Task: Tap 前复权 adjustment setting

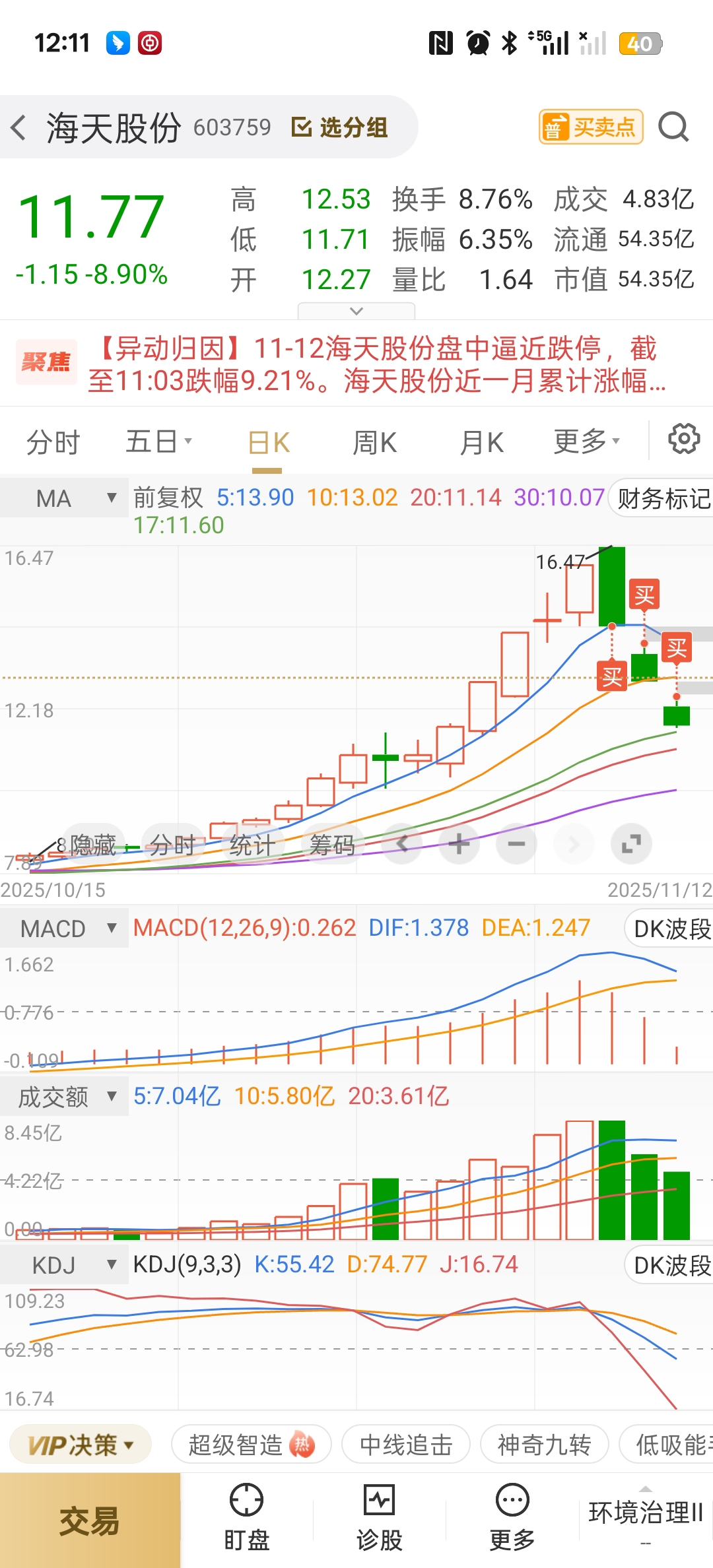Action: (168, 498)
